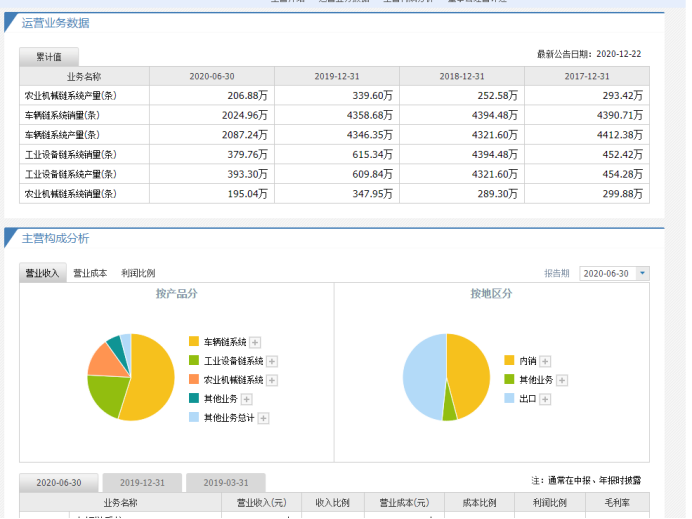This screenshot has width=692, height=519.
Task: Switch to the 营业成本 tab
Action: [x=90, y=273]
